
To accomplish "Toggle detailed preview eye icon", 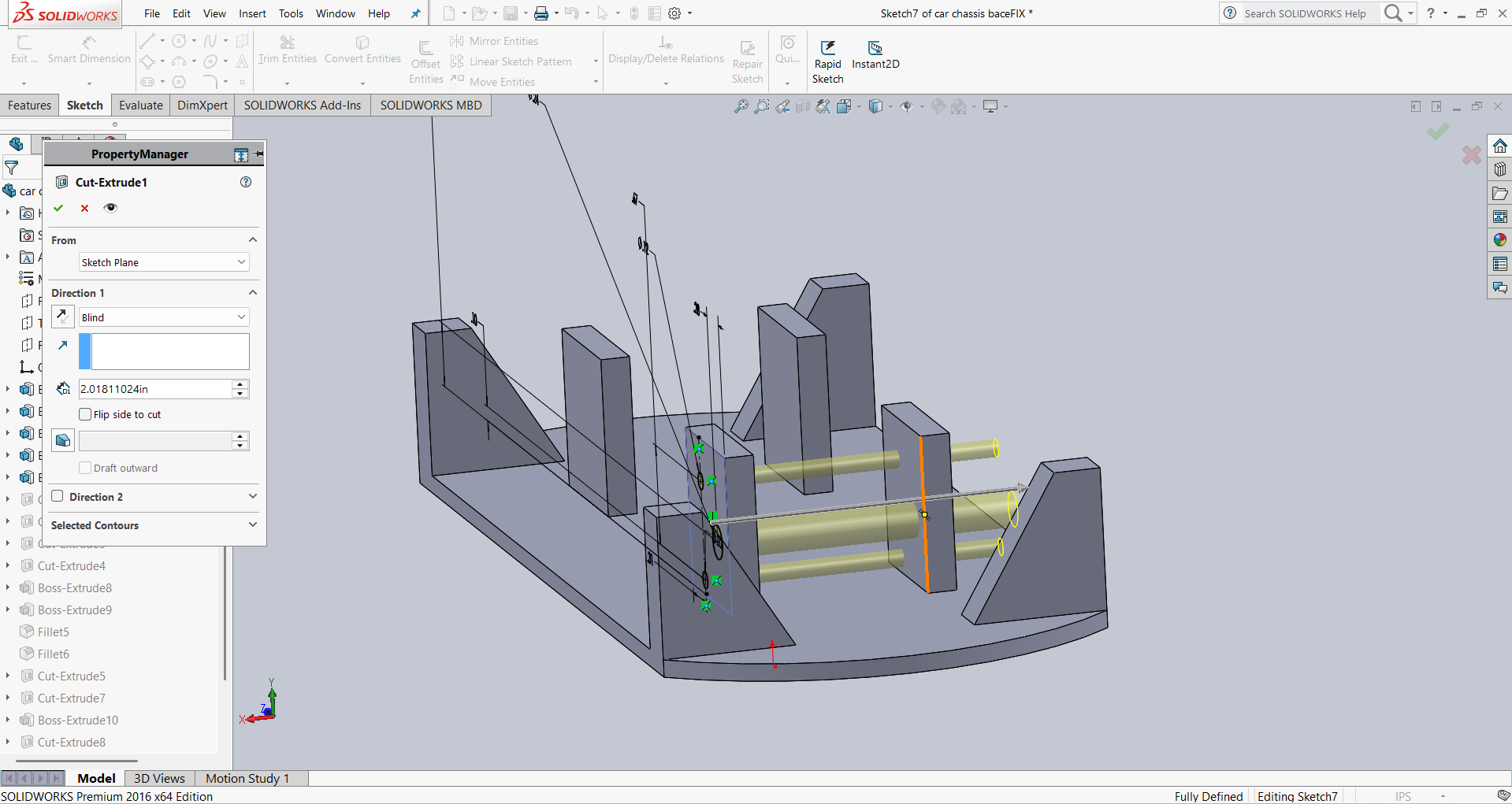I will coord(110,208).
